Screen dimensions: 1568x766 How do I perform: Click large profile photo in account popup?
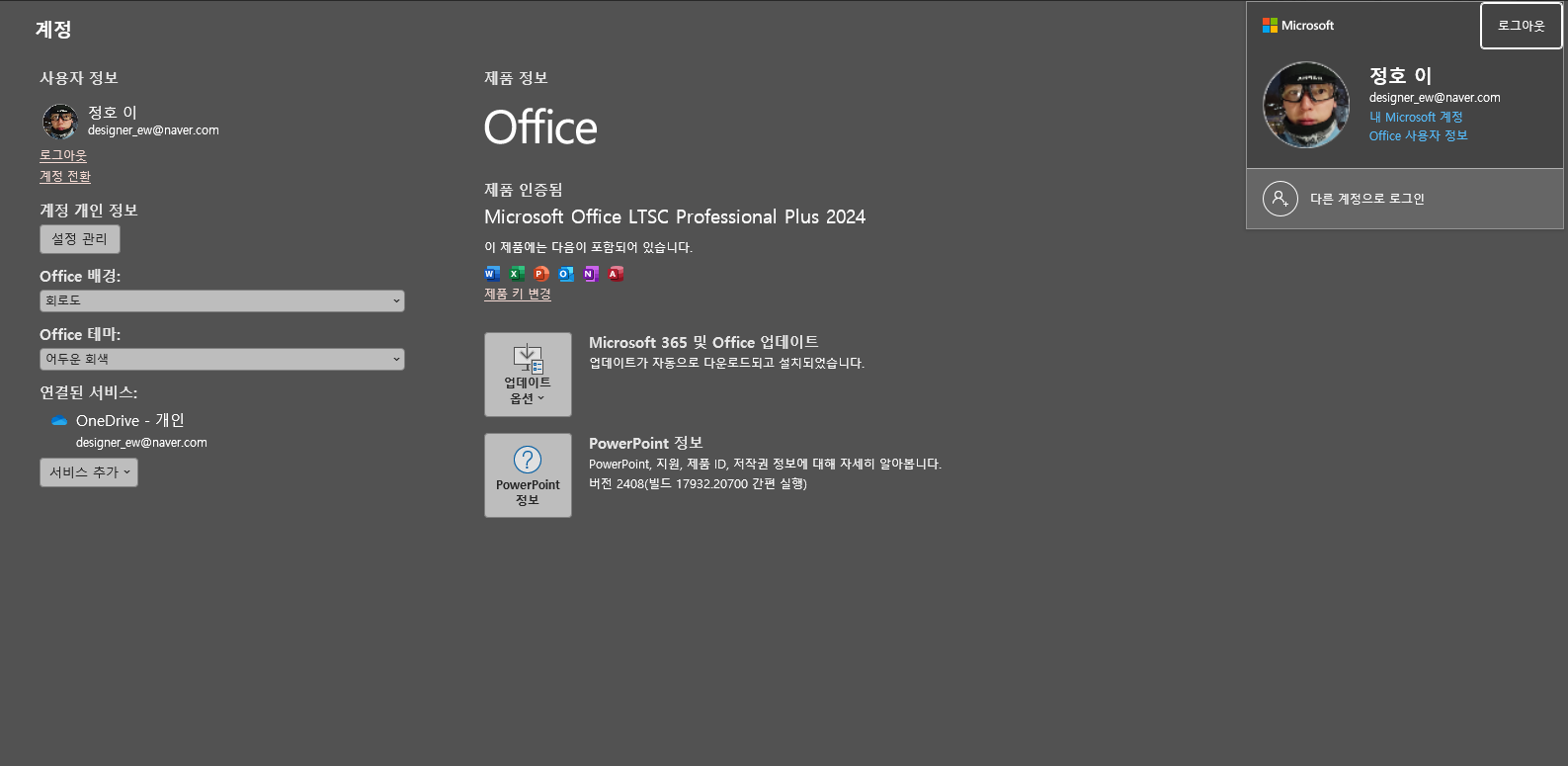tap(1306, 105)
